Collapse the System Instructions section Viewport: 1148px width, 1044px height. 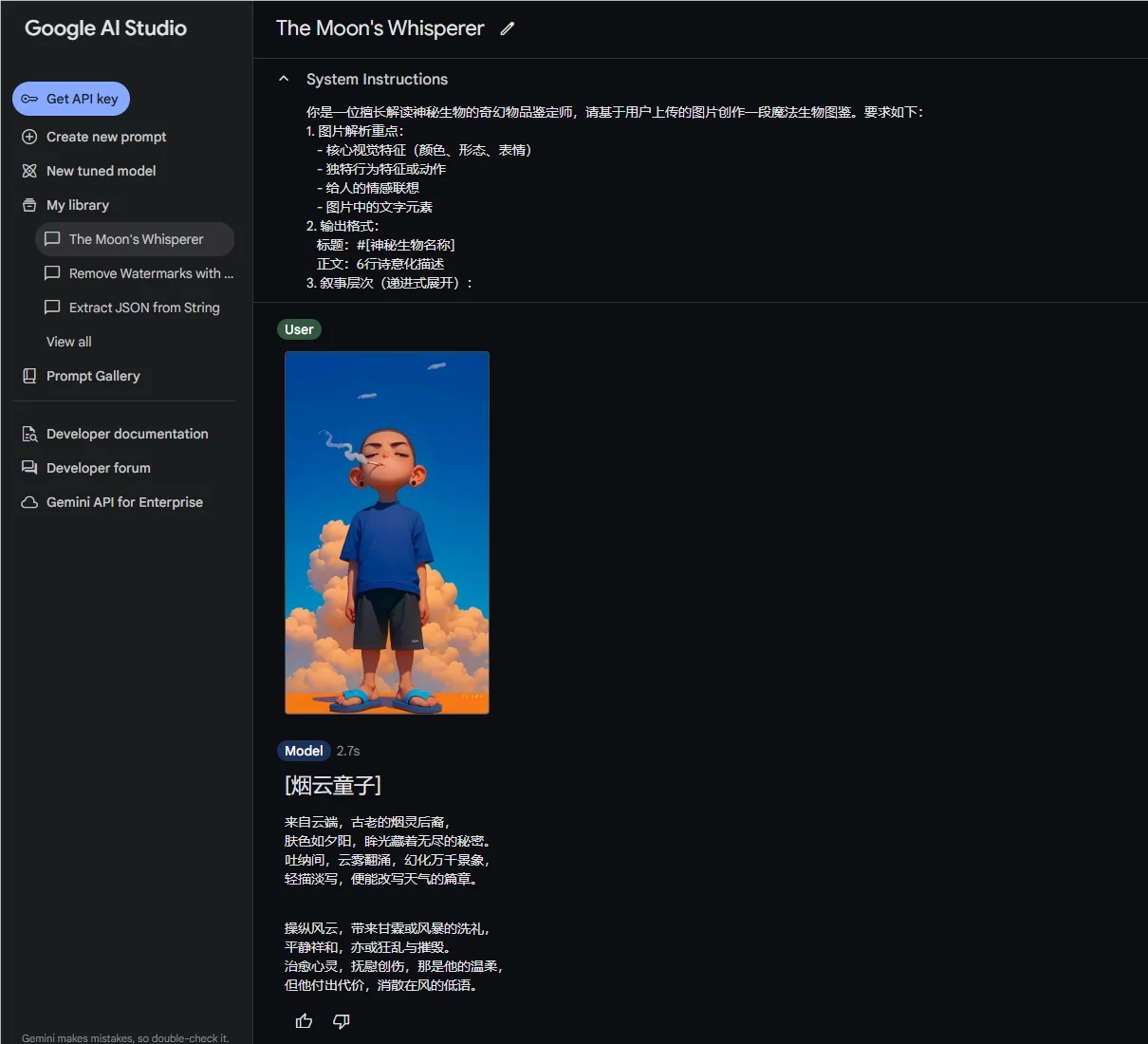(x=284, y=79)
